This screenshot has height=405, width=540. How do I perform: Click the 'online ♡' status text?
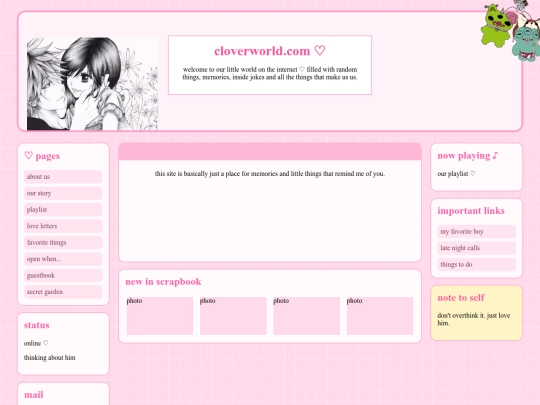coord(36,343)
